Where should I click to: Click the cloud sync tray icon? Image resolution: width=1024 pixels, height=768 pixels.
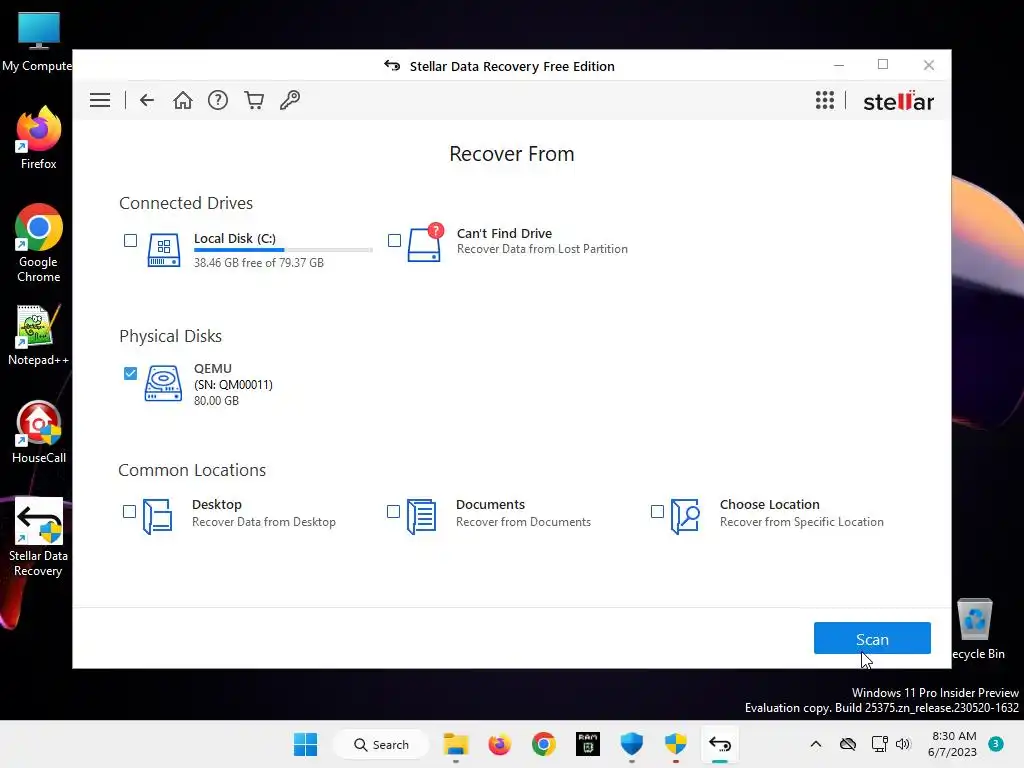pos(848,744)
